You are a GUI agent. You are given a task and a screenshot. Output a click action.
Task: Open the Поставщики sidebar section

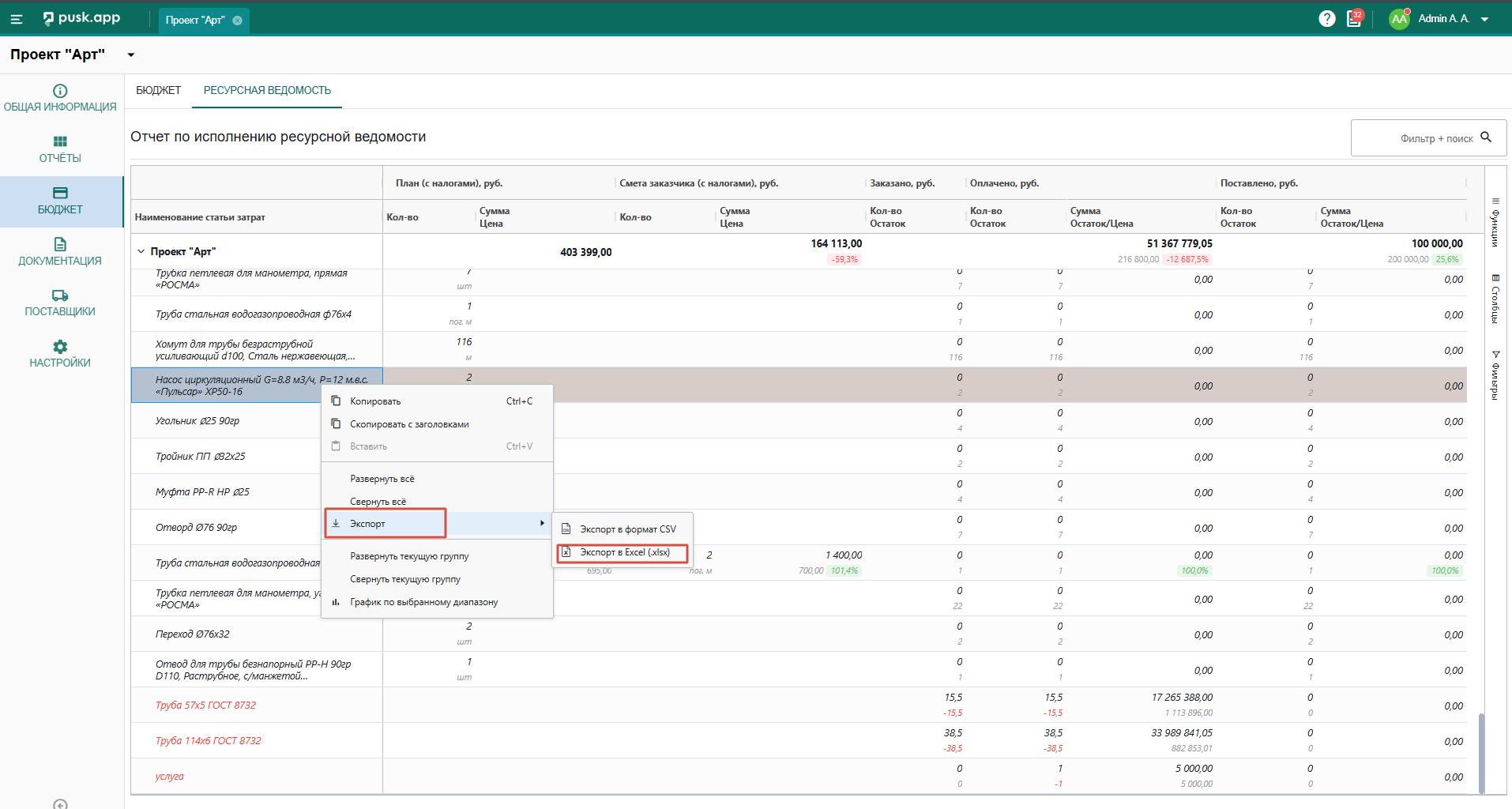[60, 303]
